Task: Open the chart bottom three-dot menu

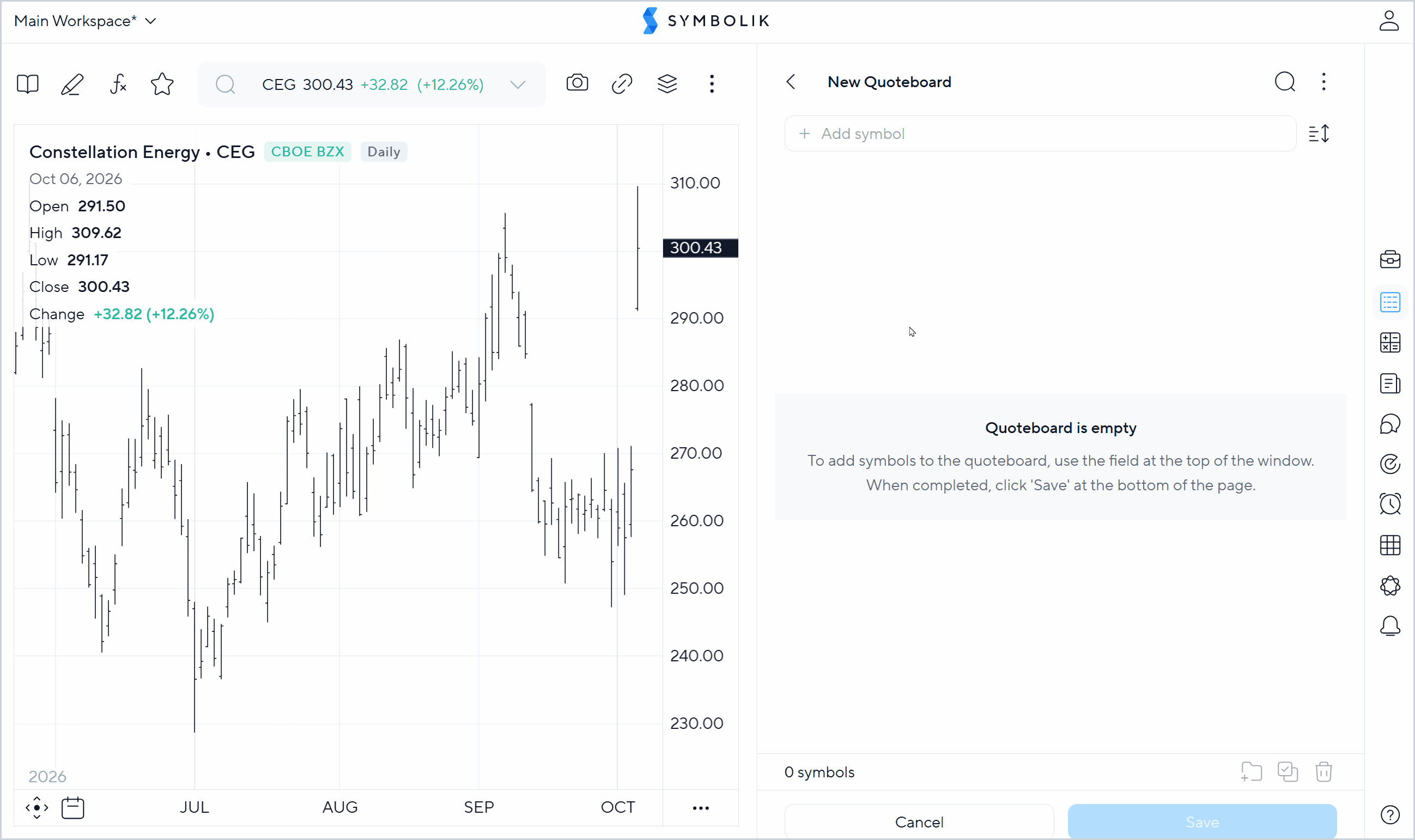Action: tap(701, 808)
